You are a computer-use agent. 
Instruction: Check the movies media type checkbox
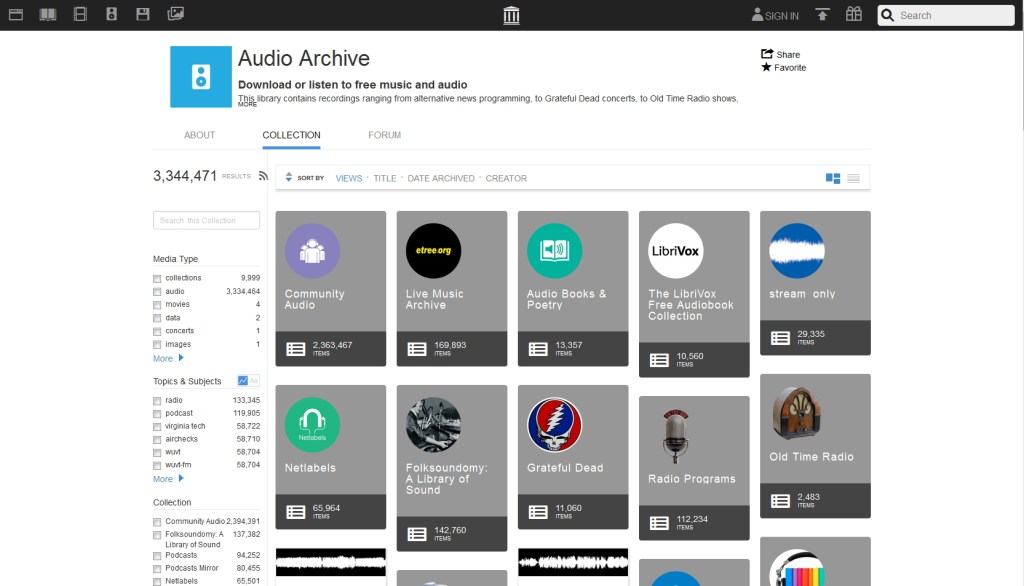[157, 305]
